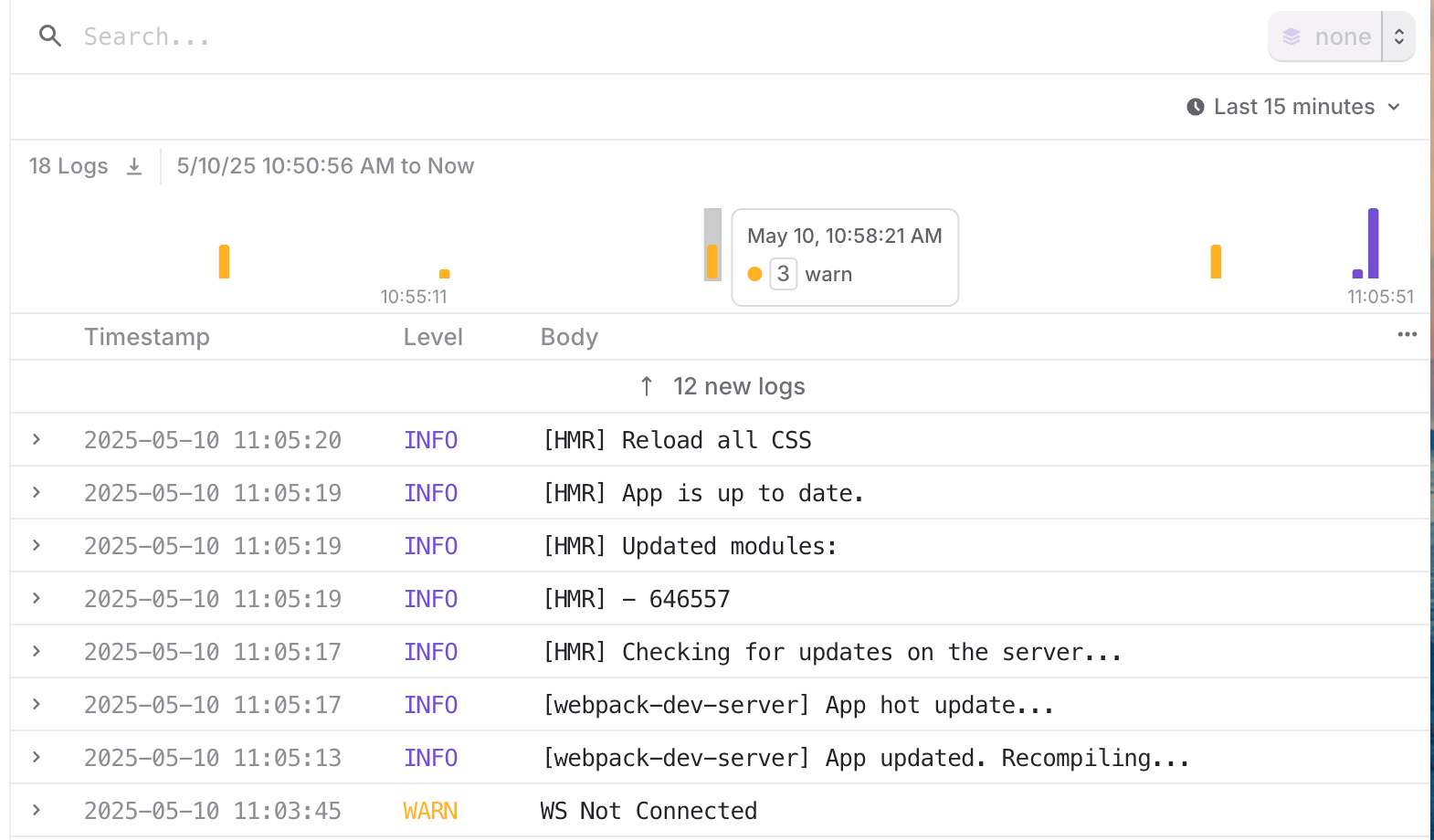This screenshot has width=1434, height=840.
Task: Click the Level column header
Action: coord(433,338)
